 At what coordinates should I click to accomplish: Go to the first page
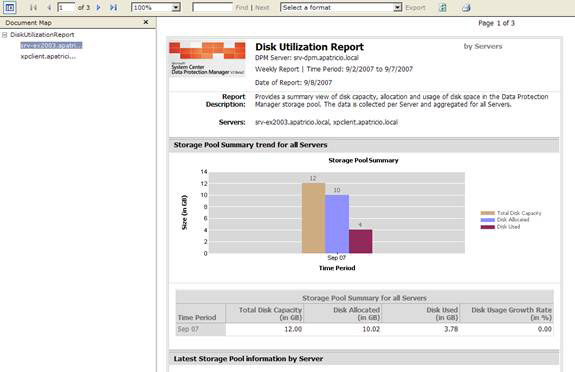33,7
